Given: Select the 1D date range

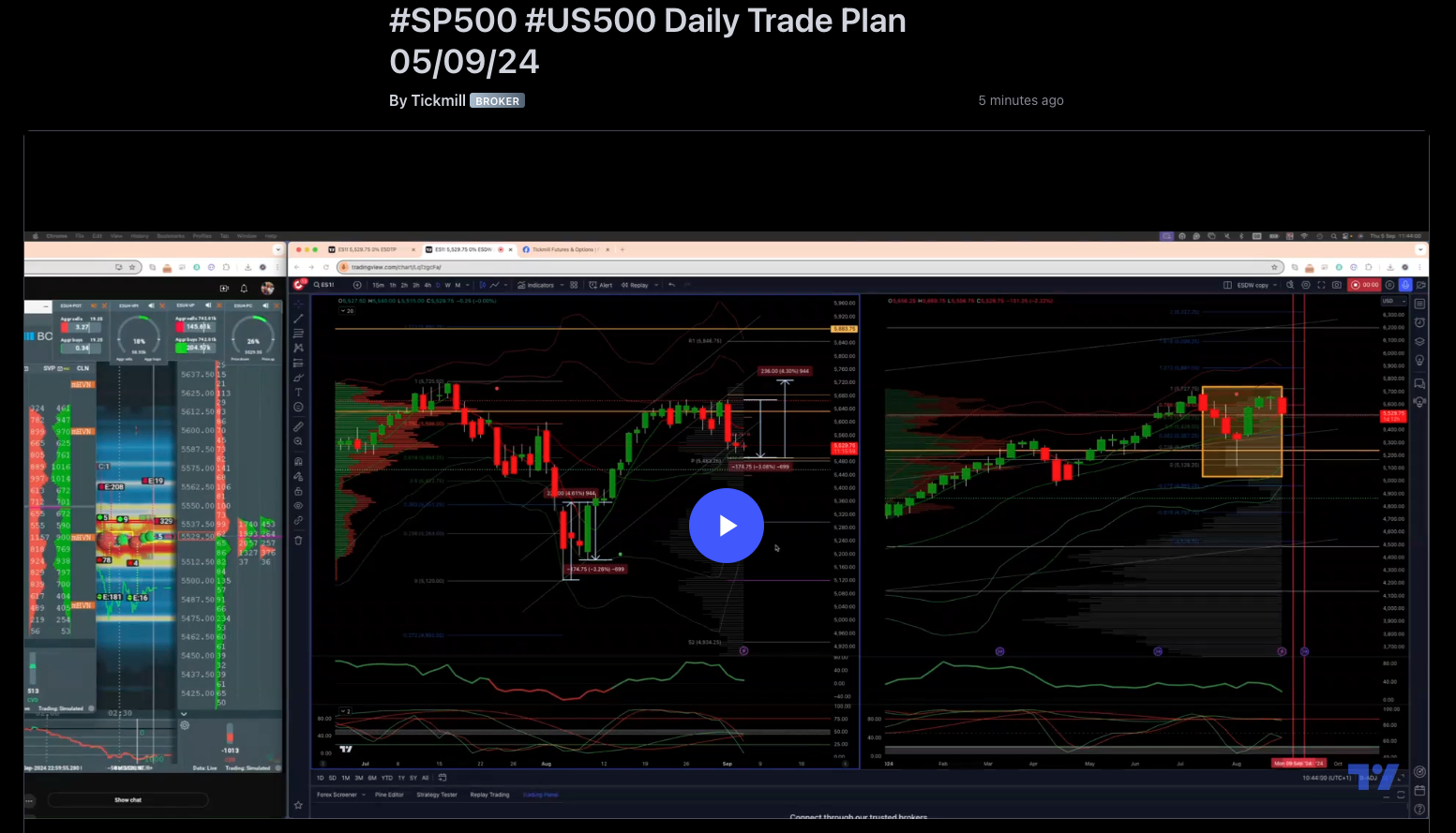Looking at the screenshot, I should 320,778.
